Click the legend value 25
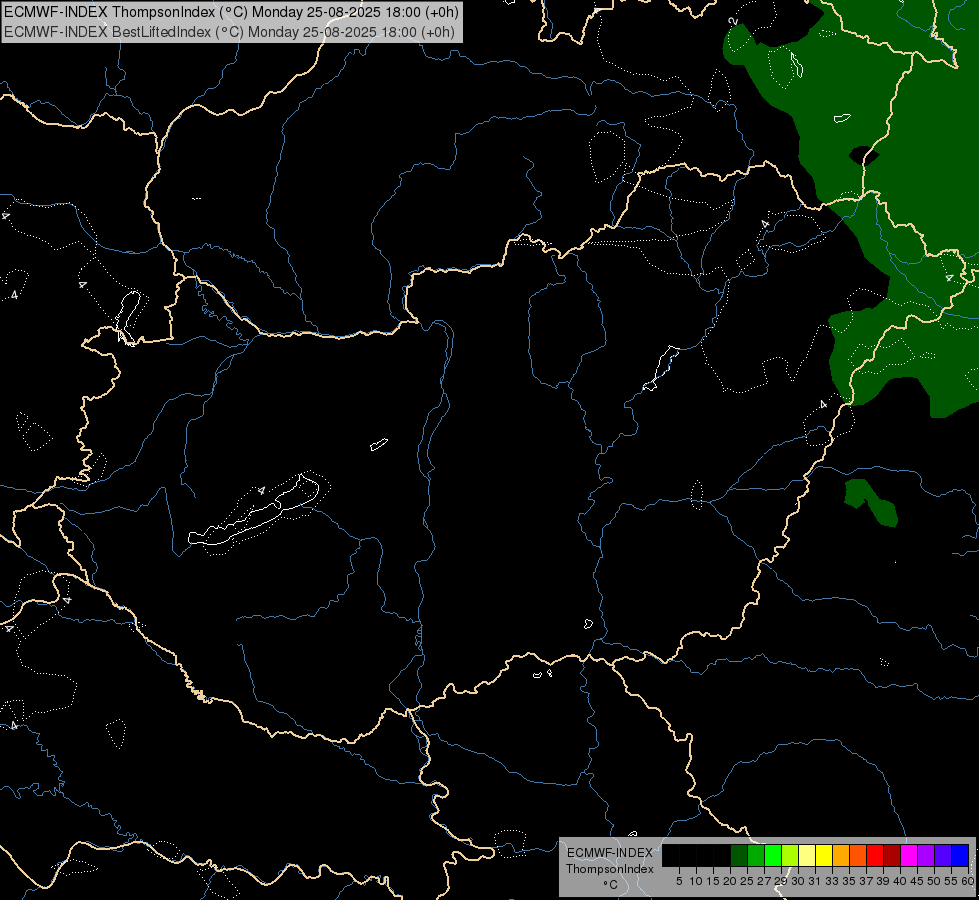 (x=747, y=881)
